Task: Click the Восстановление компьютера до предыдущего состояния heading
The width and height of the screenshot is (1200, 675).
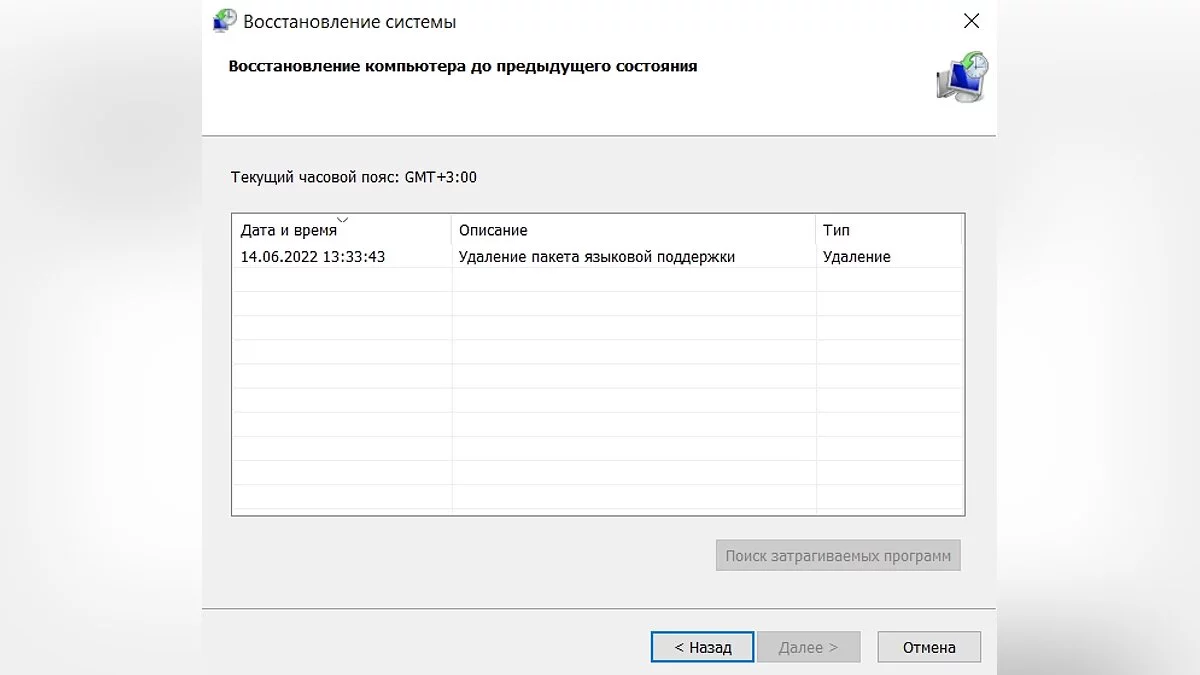Action: 463,67
